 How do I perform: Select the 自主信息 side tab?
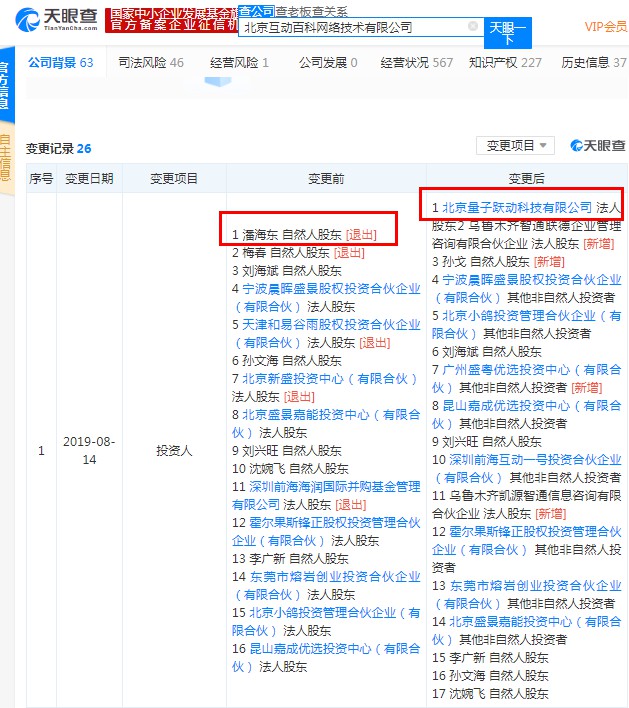tap(5, 157)
